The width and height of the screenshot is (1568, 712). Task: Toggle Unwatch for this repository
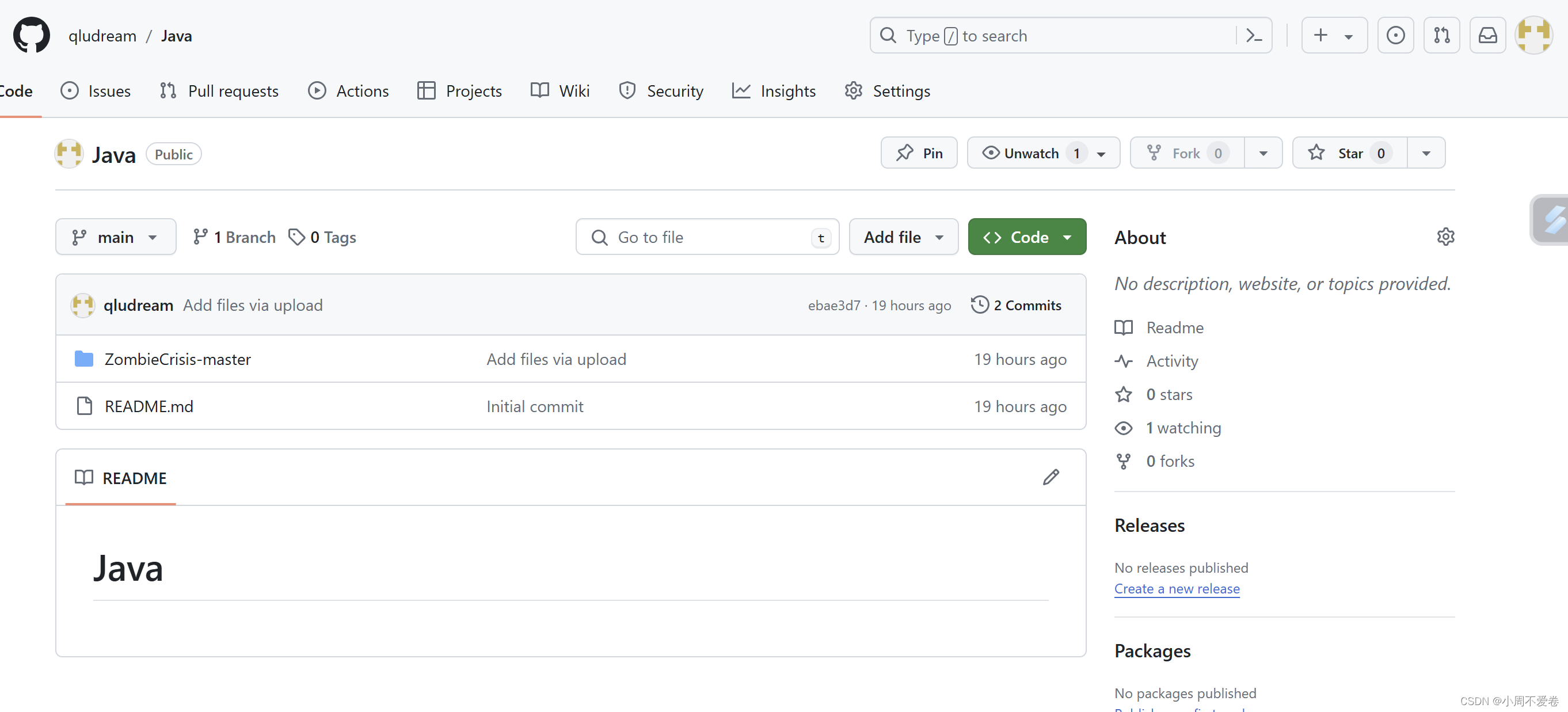1031,153
